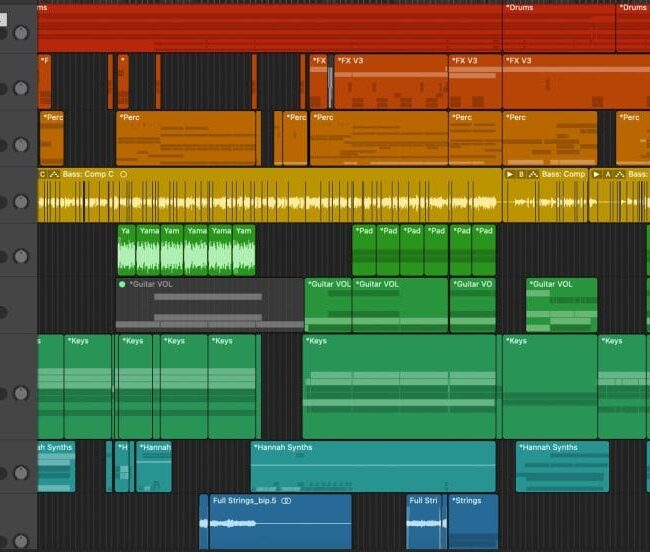Select the *Strings region on the blue track
650x552 pixels.
pyautogui.click(x=472, y=522)
